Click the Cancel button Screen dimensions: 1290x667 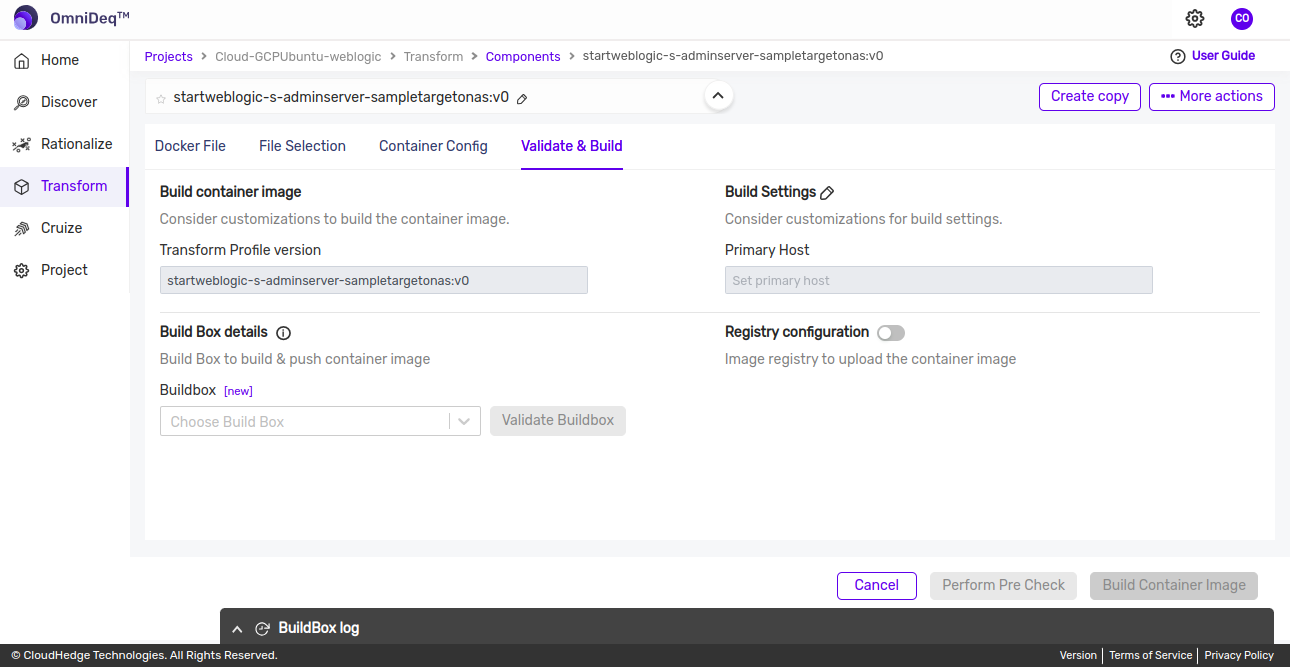pos(876,585)
